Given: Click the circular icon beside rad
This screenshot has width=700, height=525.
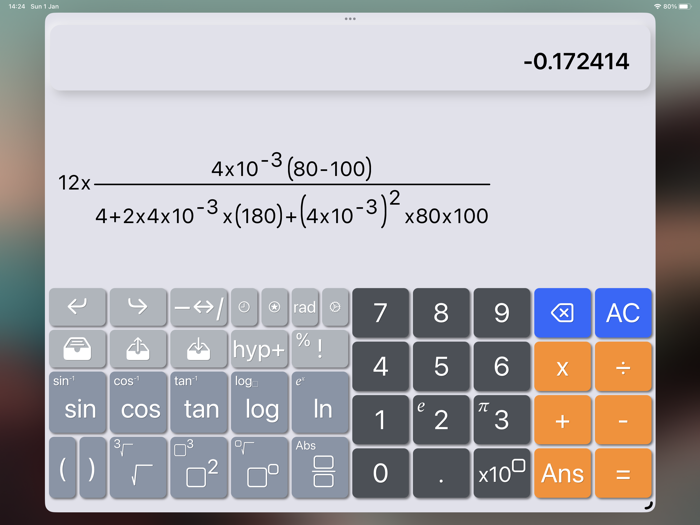Looking at the screenshot, I should 335,307.
